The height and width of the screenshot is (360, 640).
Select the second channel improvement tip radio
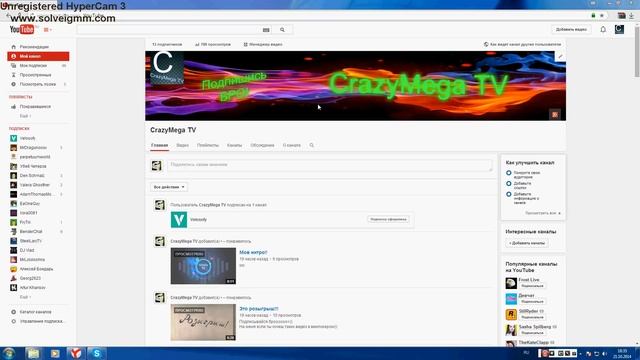click(x=509, y=184)
